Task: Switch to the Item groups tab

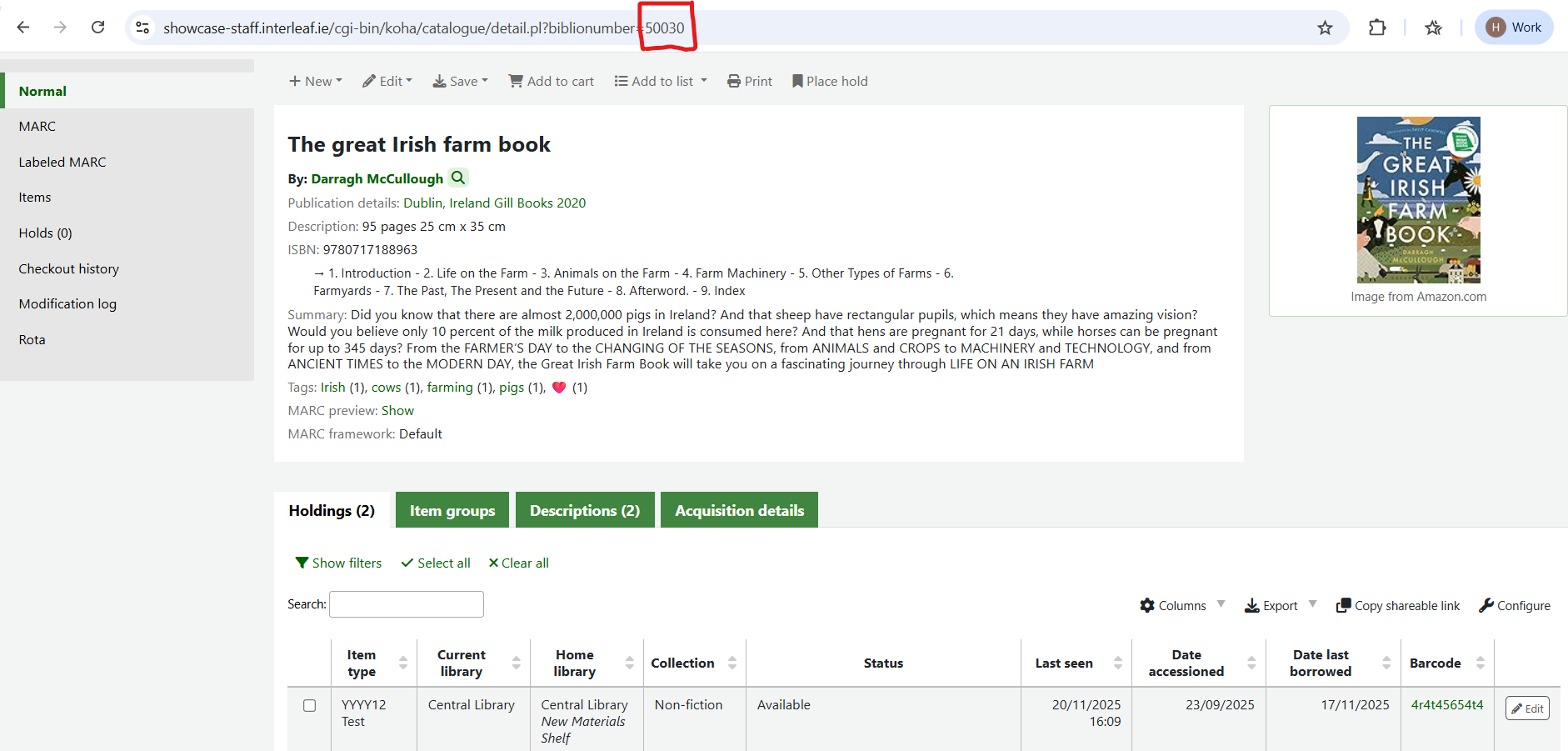Action: tap(452, 510)
